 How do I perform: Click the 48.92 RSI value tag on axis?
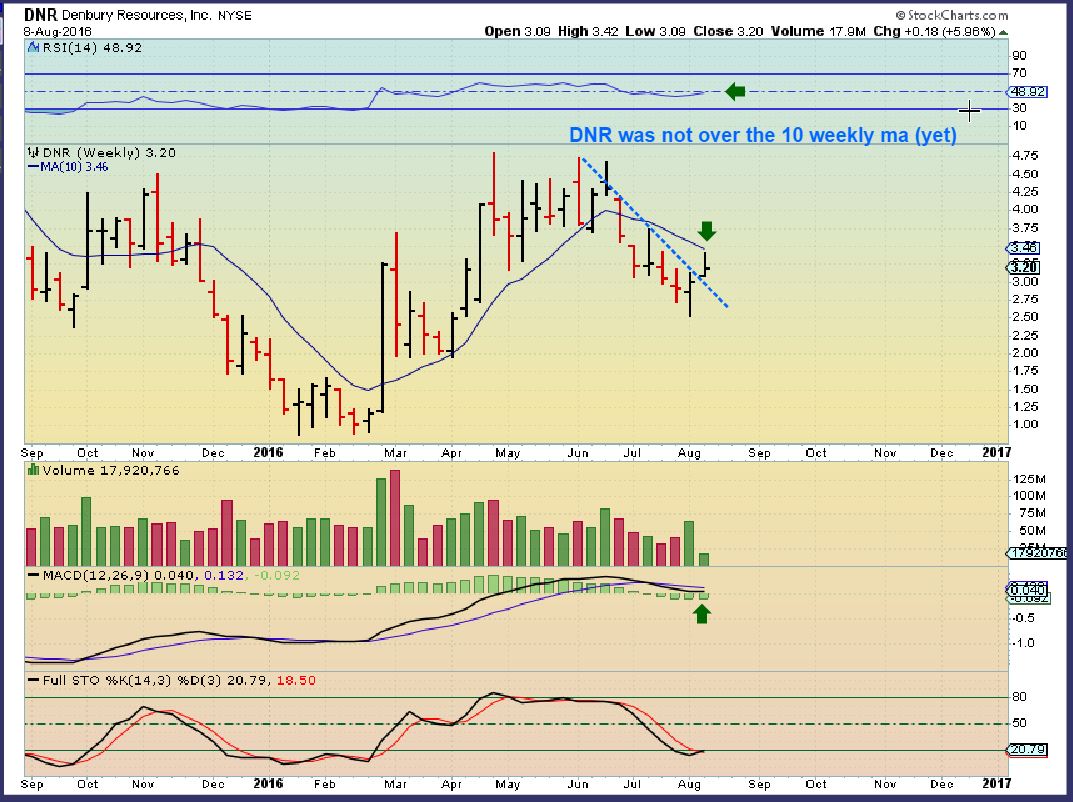[1029, 92]
